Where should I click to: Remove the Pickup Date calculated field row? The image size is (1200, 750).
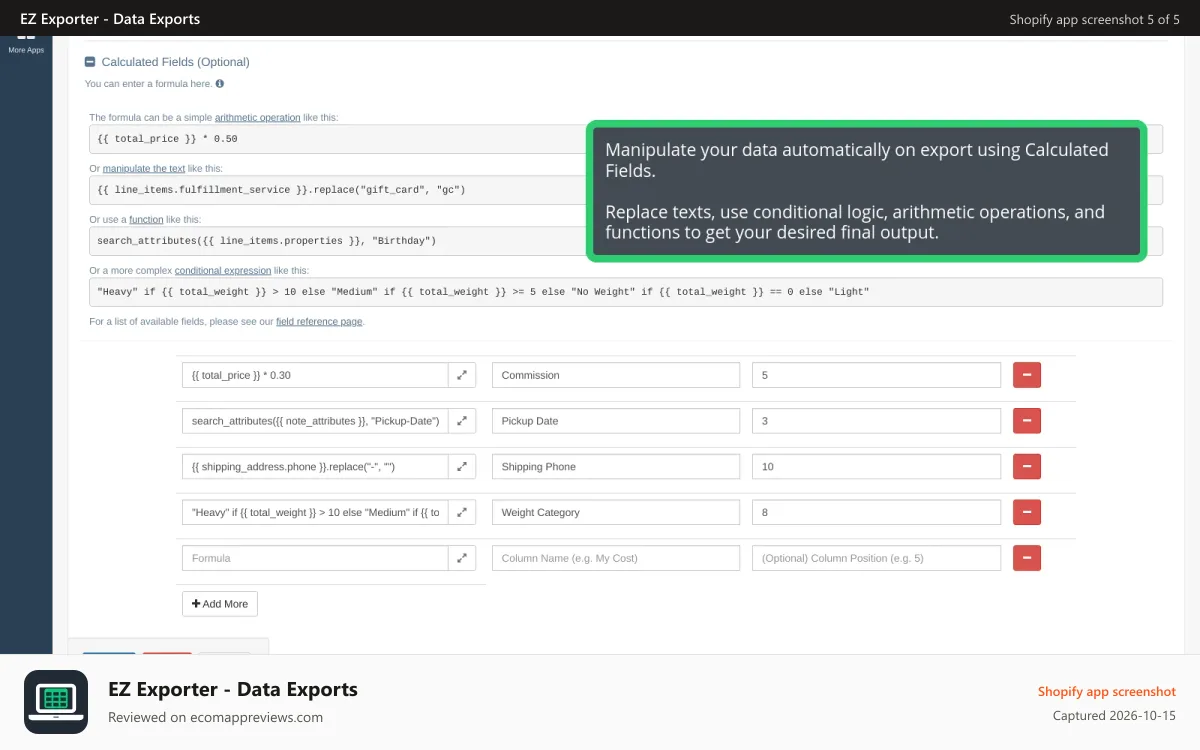tap(1027, 421)
